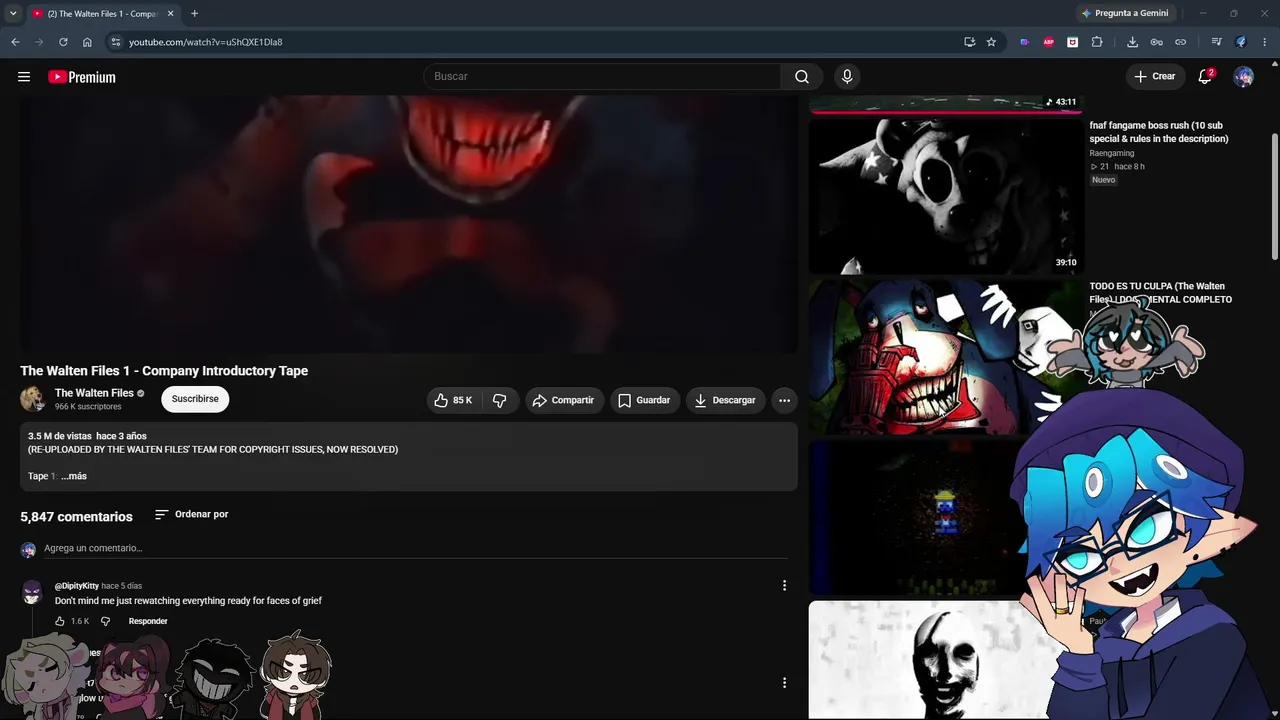Open options for the second comment
The width and height of the screenshot is (1280, 720).
[784, 682]
